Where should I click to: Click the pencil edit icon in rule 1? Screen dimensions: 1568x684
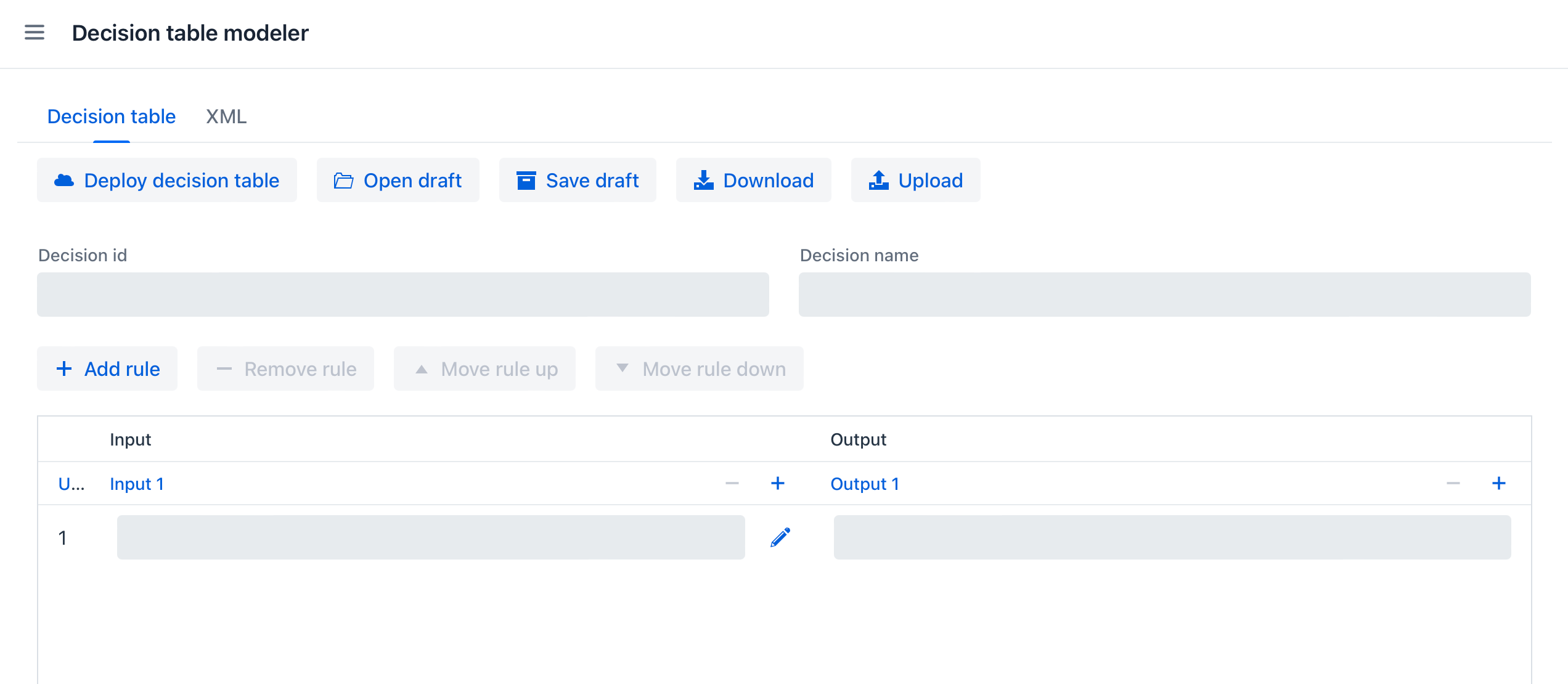(x=780, y=537)
